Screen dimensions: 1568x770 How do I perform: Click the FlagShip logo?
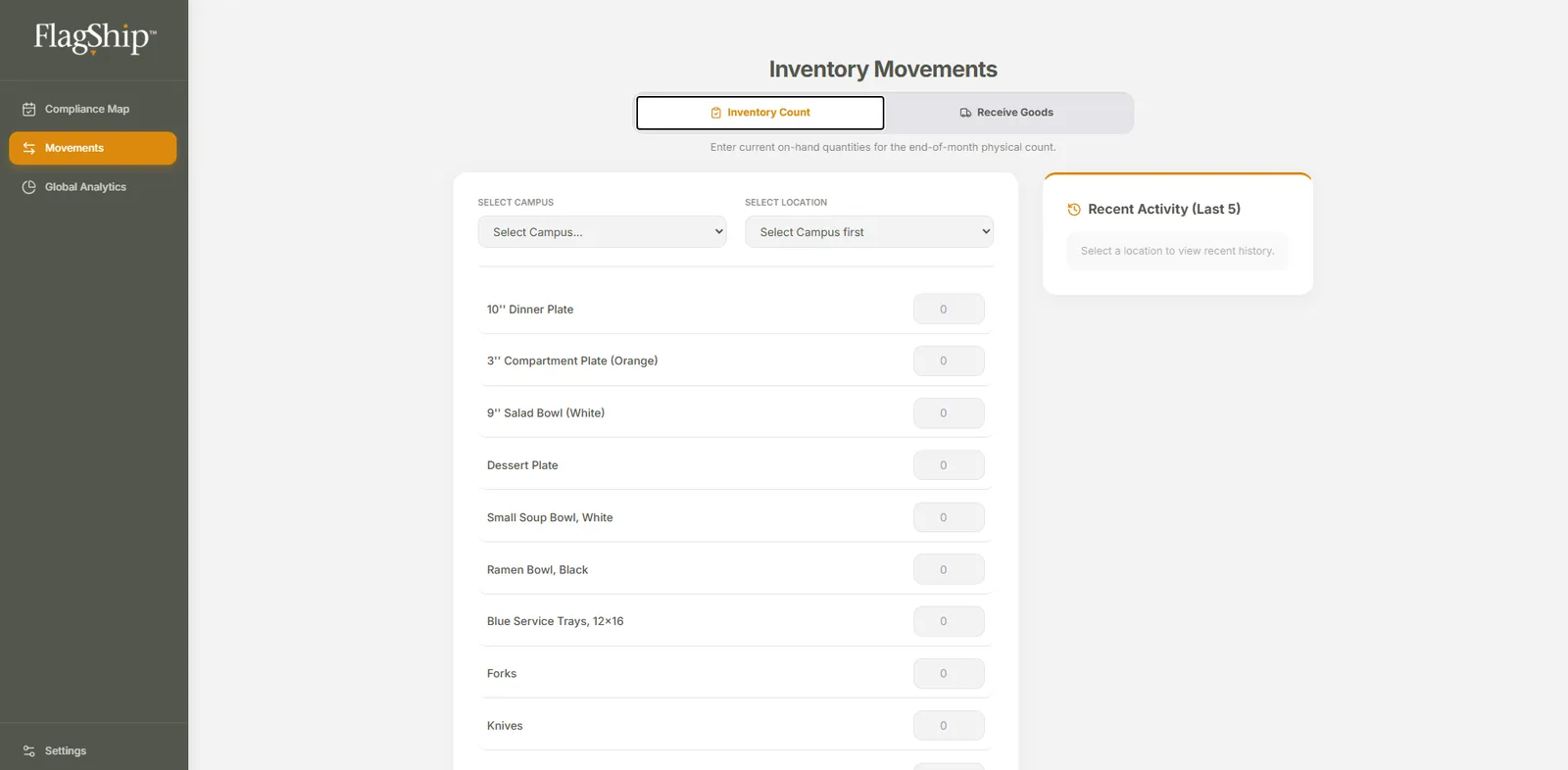click(x=94, y=38)
